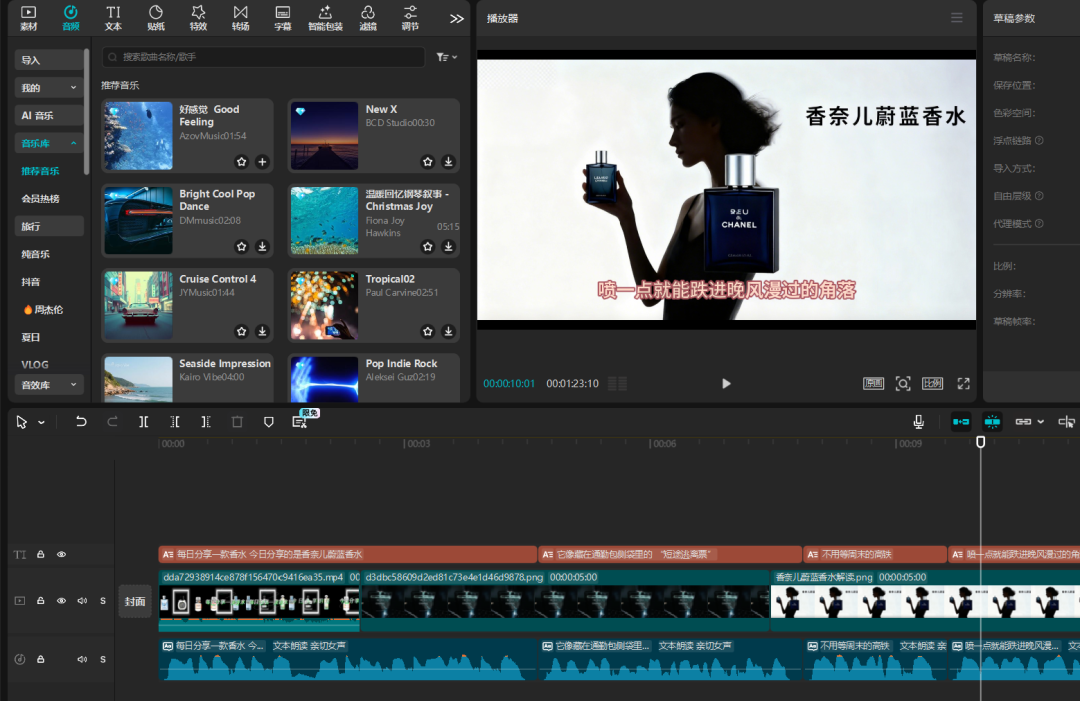The height and width of the screenshot is (701, 1080).
Task: Open the music filter dropdown beside search
Action: (x=446, y=58)
